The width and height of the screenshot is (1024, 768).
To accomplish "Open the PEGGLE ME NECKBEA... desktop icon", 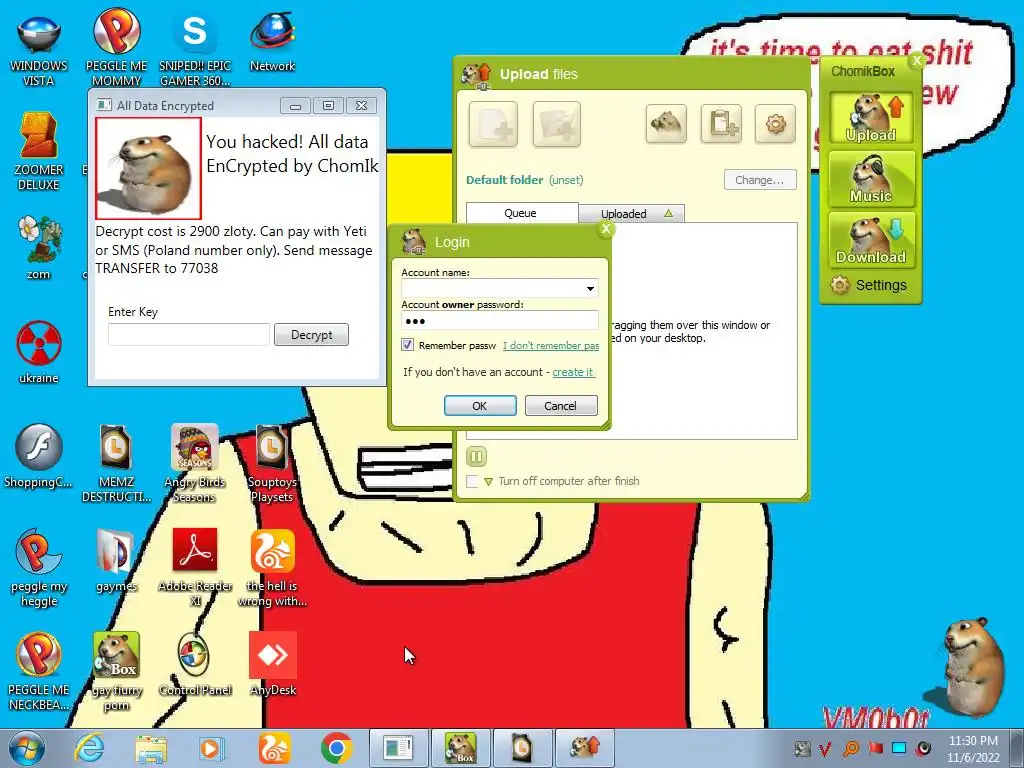I will click(x=39, y=671).
